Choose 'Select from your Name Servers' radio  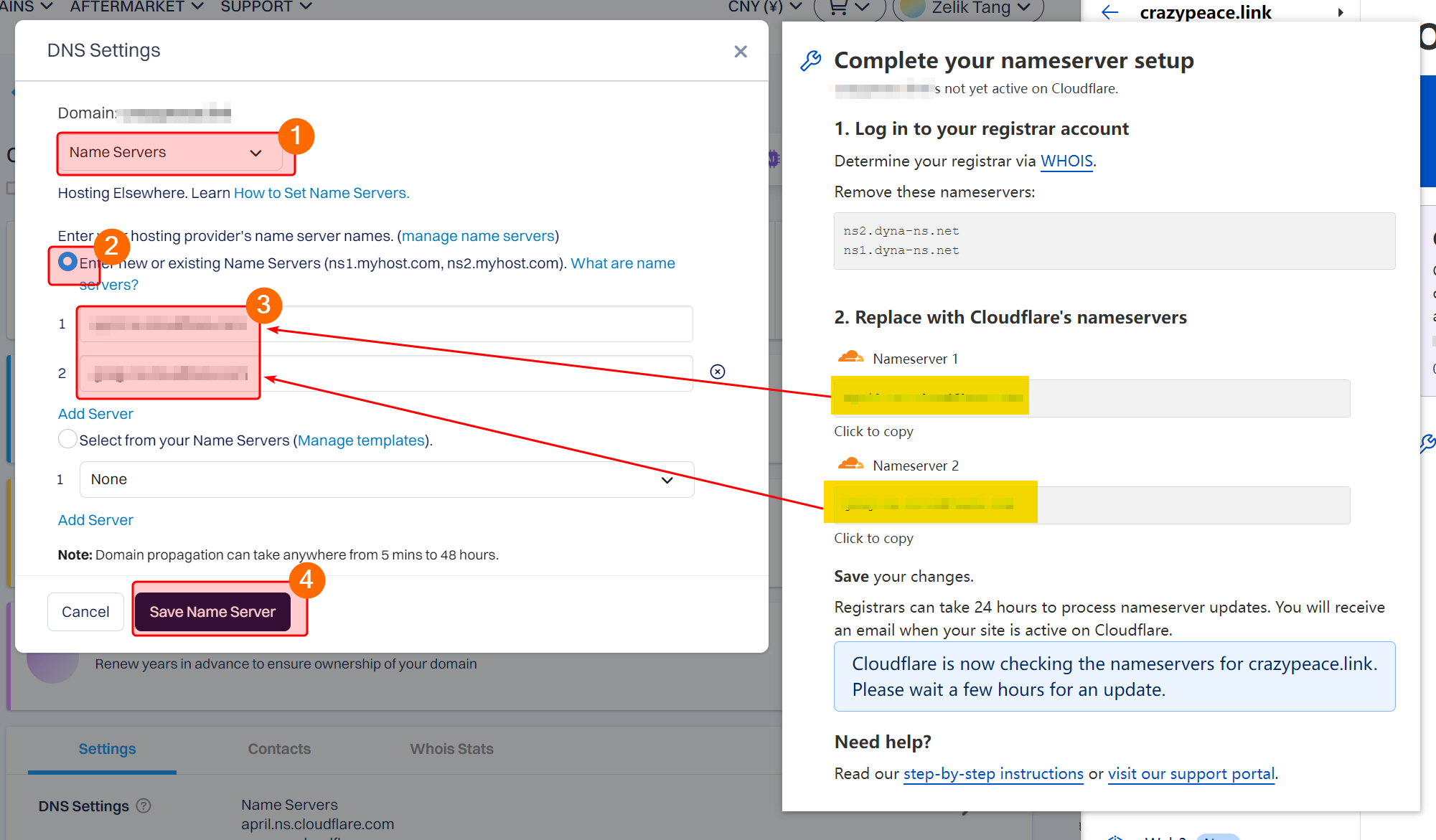pos(67,439)
